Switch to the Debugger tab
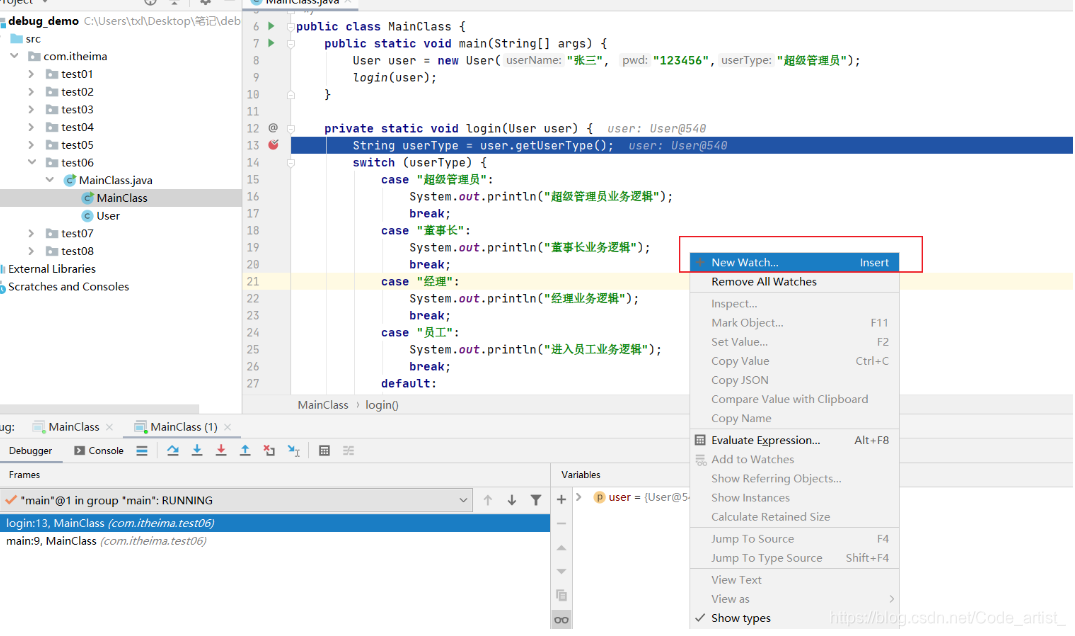The image size is (1075, 636). 30,450
